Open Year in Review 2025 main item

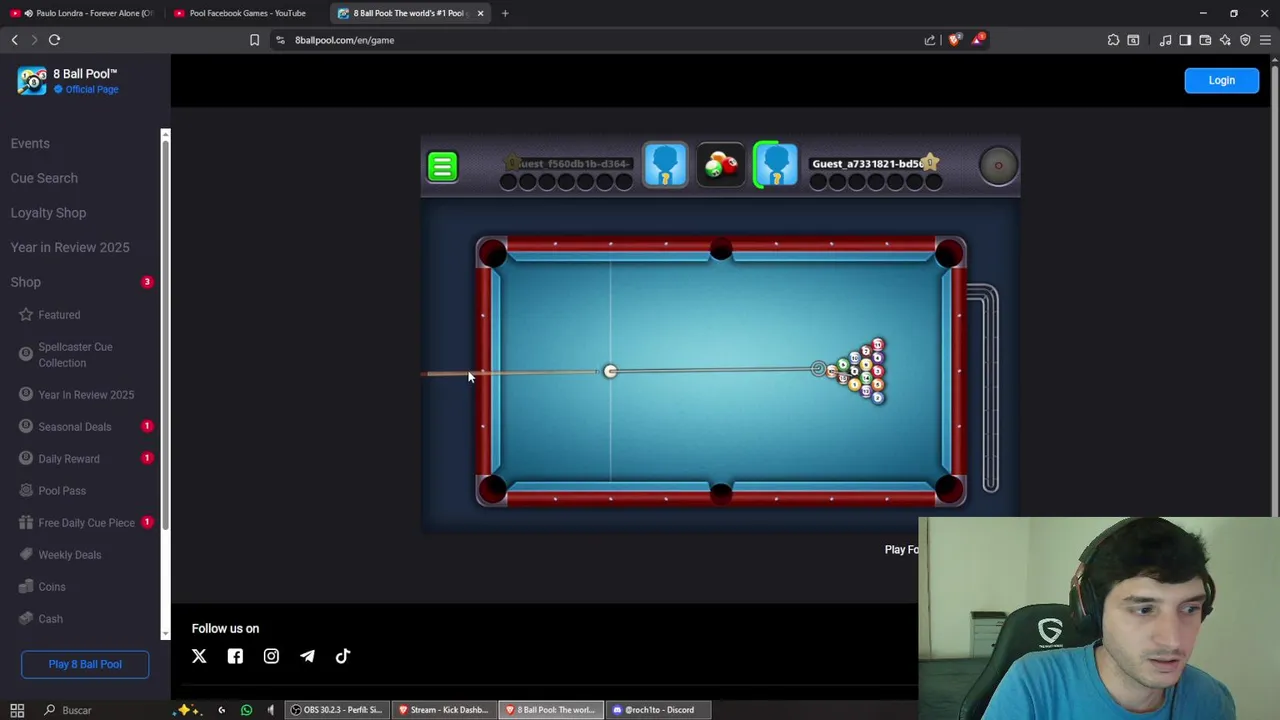70,247
